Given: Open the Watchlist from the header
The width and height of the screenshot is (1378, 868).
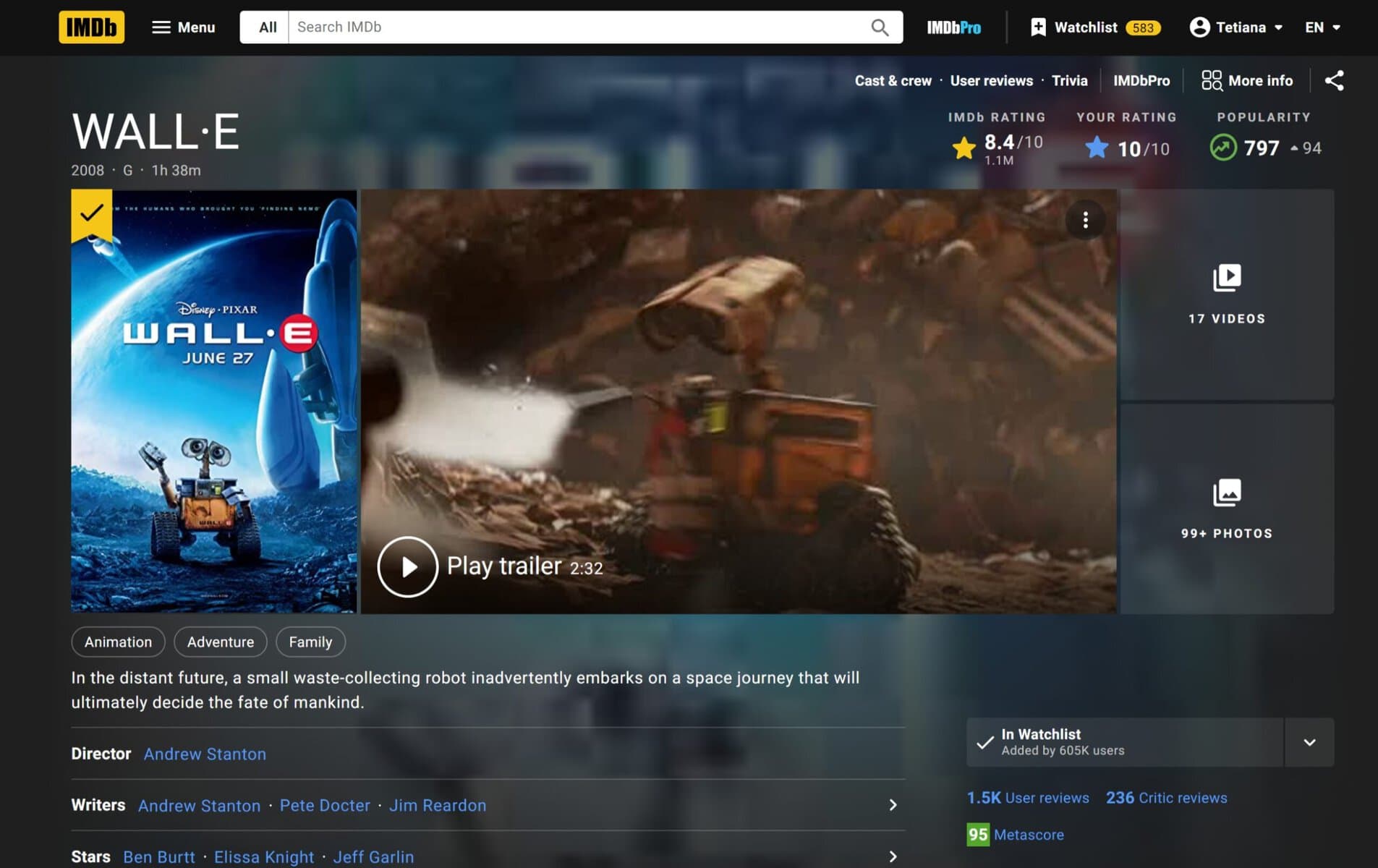Looking at the screenshot, I should [1095, 27].
